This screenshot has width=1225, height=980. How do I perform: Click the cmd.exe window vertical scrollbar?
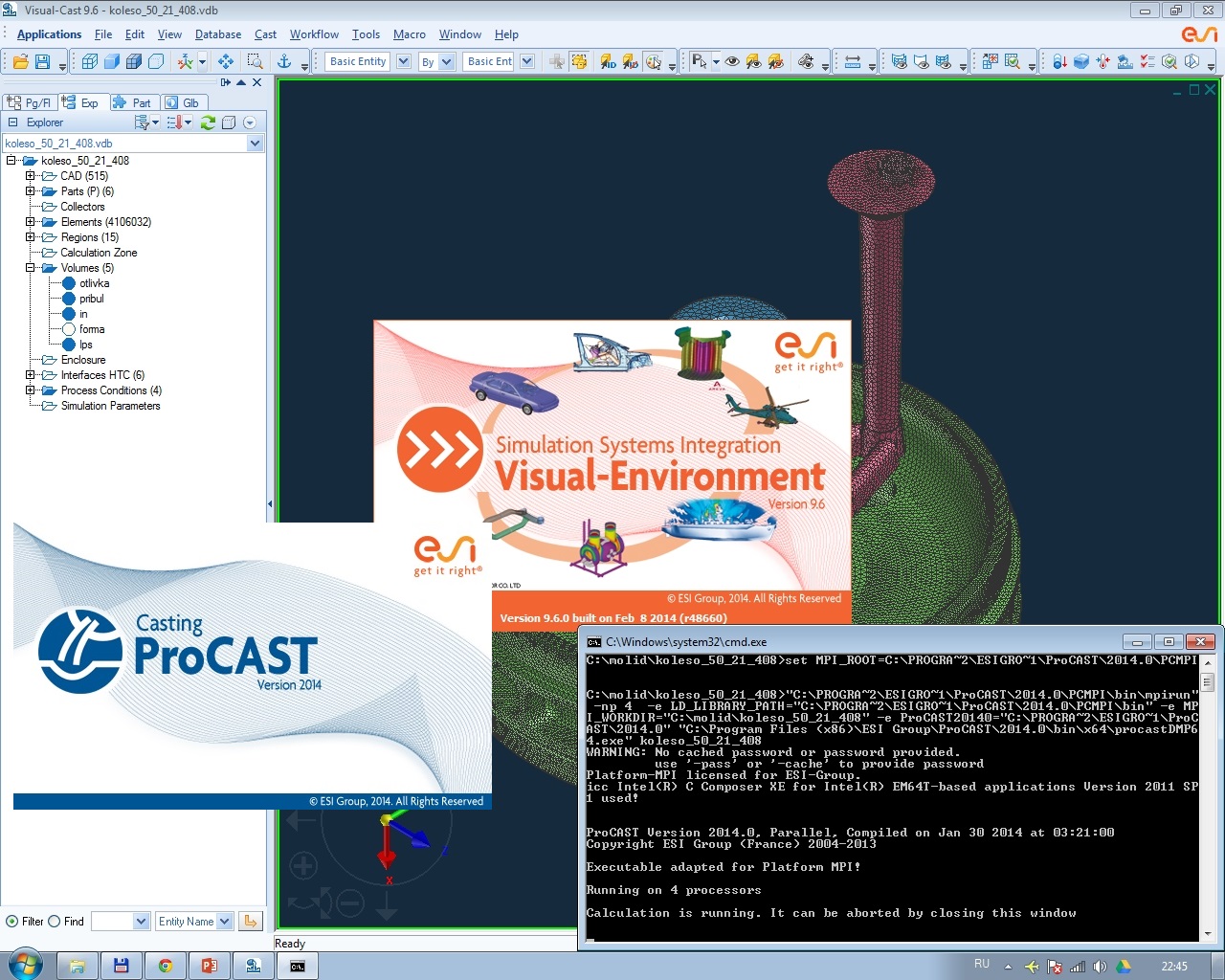coord(1208,796)
